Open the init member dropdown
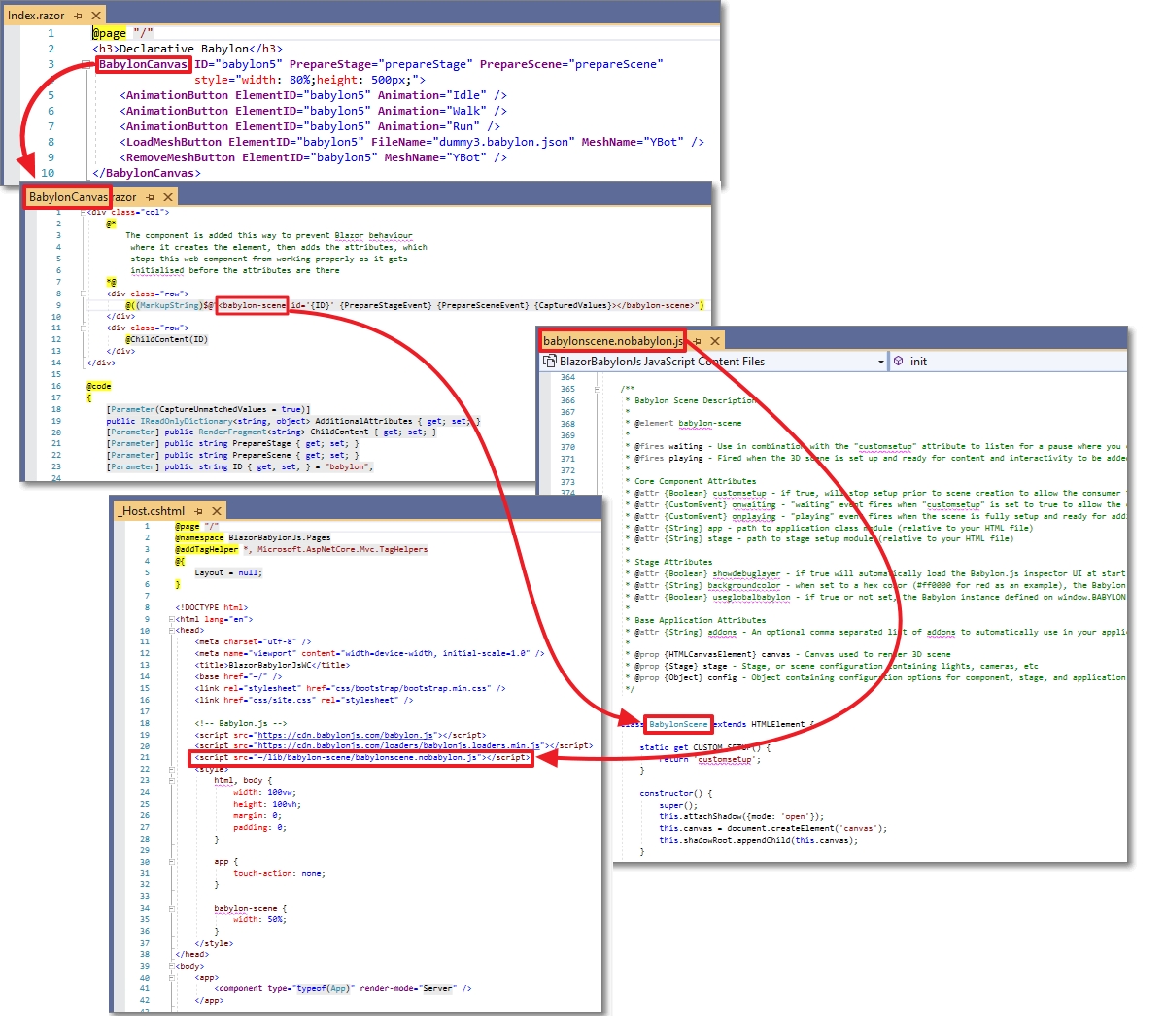This screenshot has height=1036, width=1165. [x=1009, y=362]
